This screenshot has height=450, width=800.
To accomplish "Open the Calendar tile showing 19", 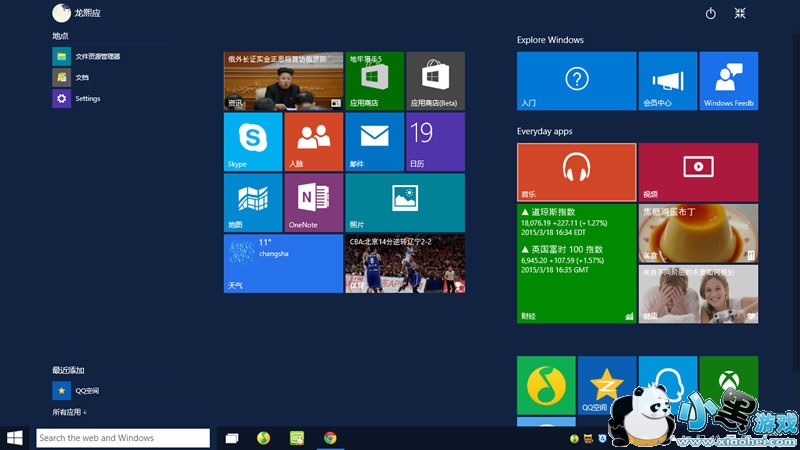I will [x=435, y=141].
